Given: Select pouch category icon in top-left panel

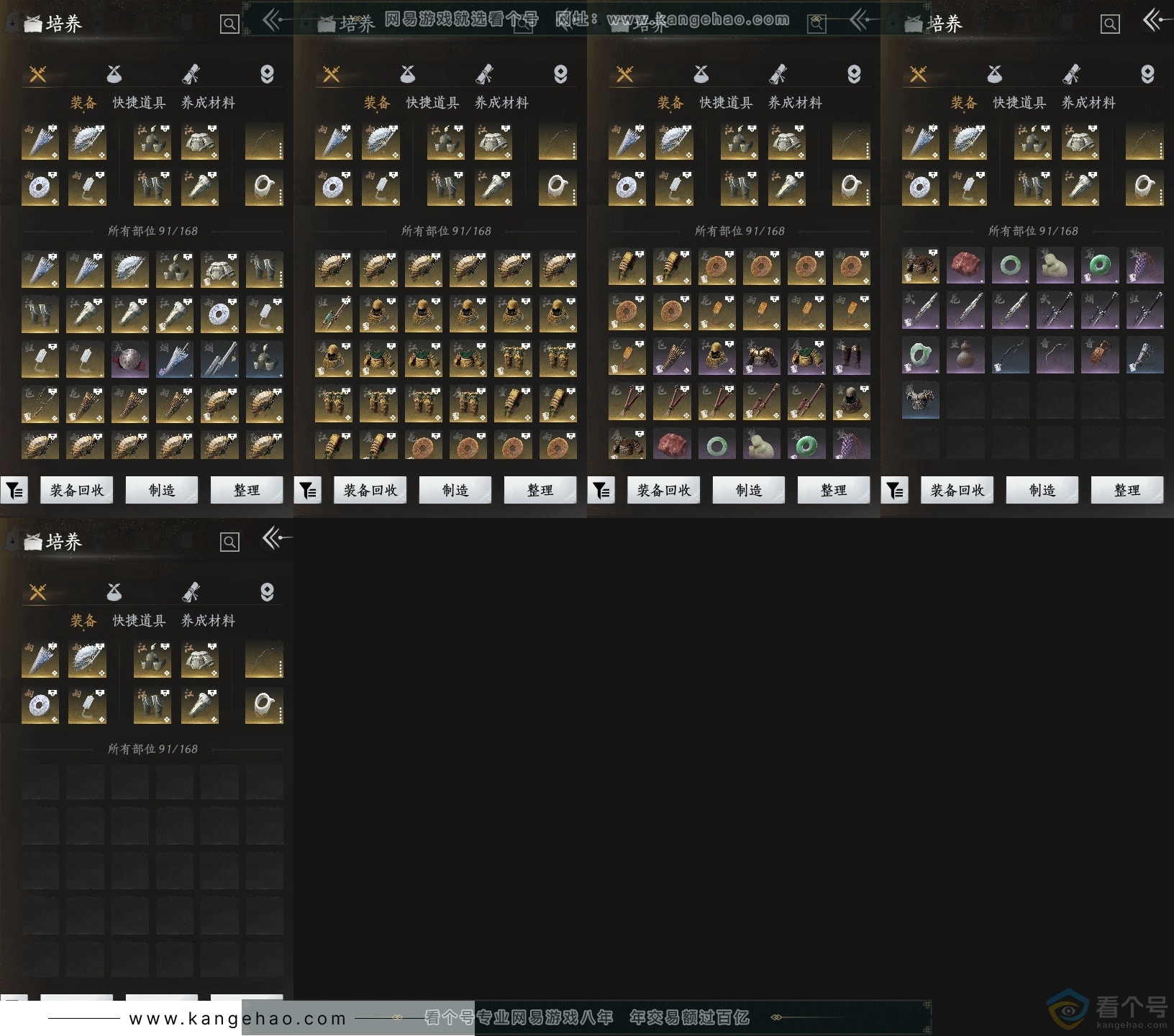Looking at the screenshot, I should point(114,74).
